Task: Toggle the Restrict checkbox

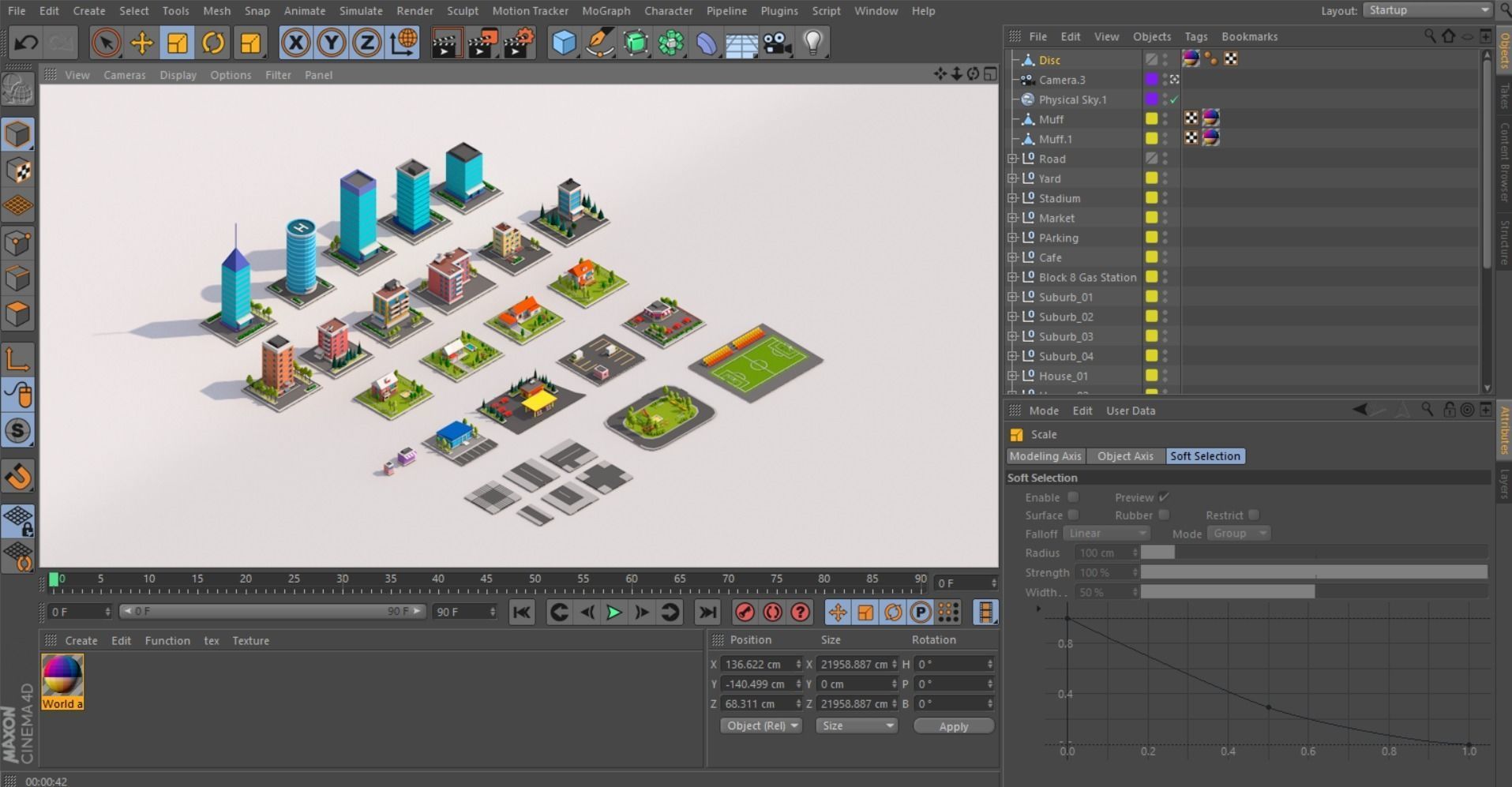Action: tap(1254, 515)
